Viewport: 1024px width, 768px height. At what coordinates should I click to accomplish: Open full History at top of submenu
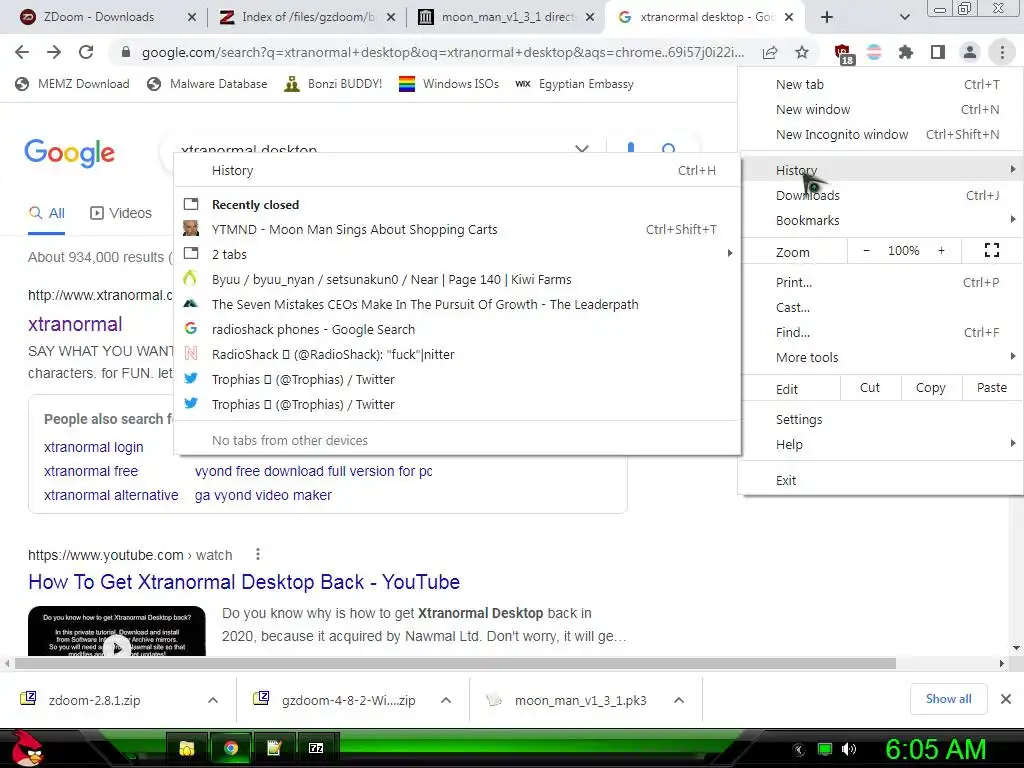point(457,170)
